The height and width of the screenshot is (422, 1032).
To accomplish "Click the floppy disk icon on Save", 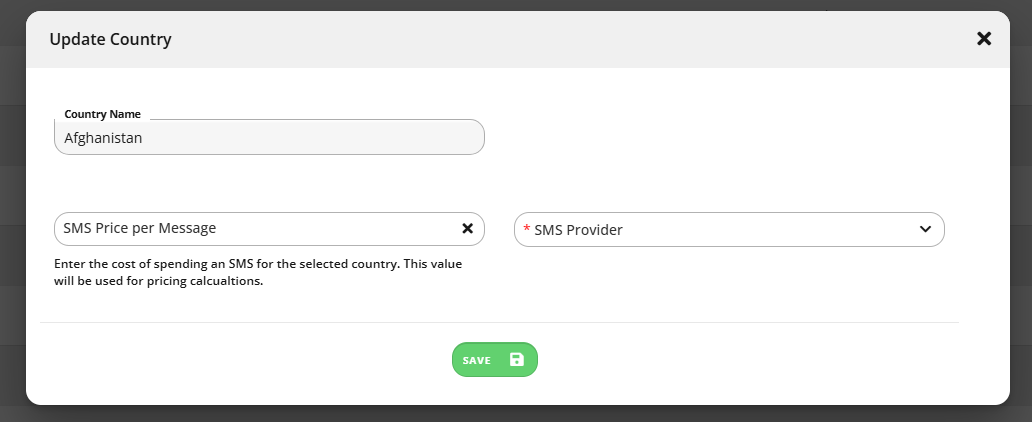I will (x=517, y=359).
